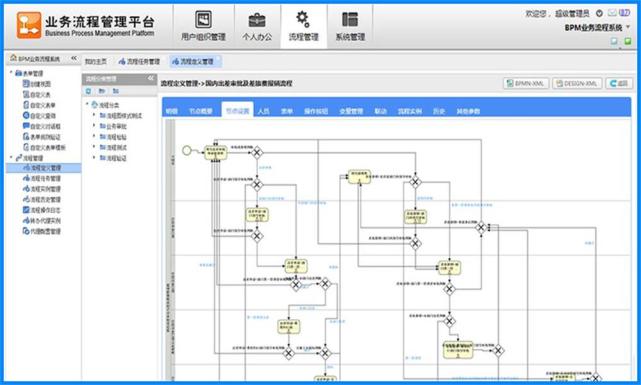Select 流程管理 gear icon in header
This screenshot has height=385, width=641.
pyautogui.click(x=303, y=19)
